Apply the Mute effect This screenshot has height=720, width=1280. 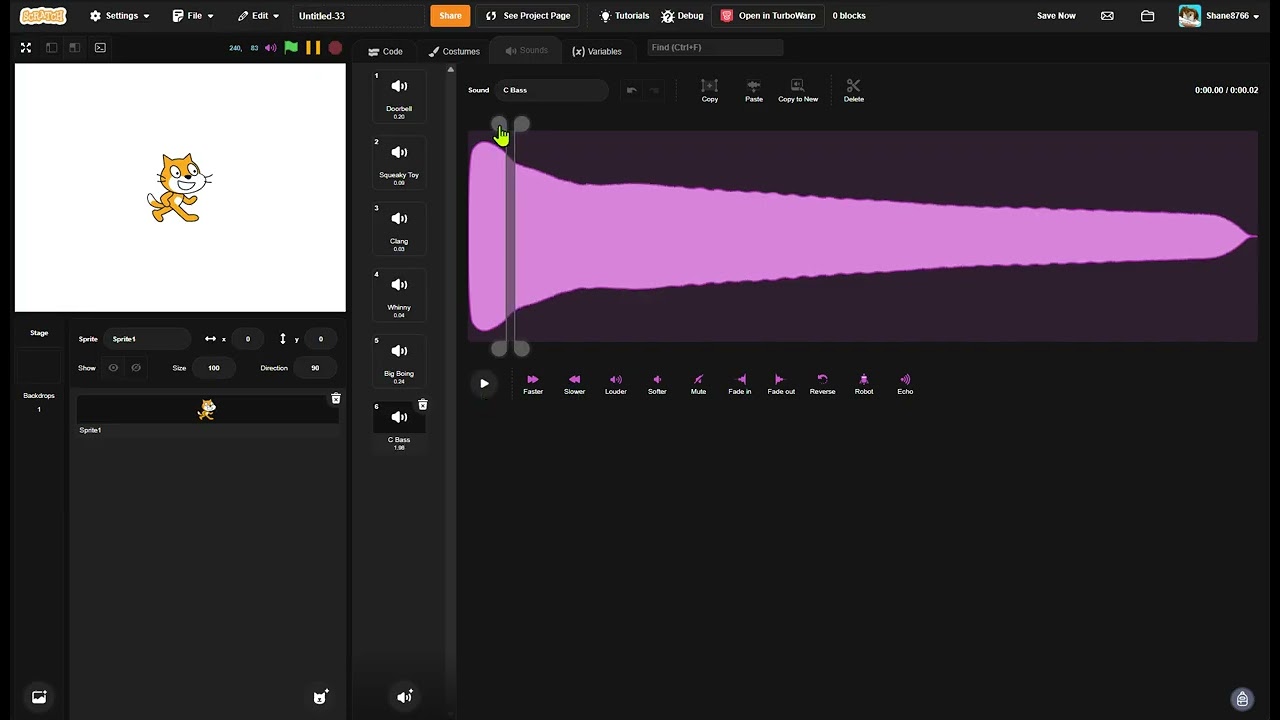(x=698, y=384)
